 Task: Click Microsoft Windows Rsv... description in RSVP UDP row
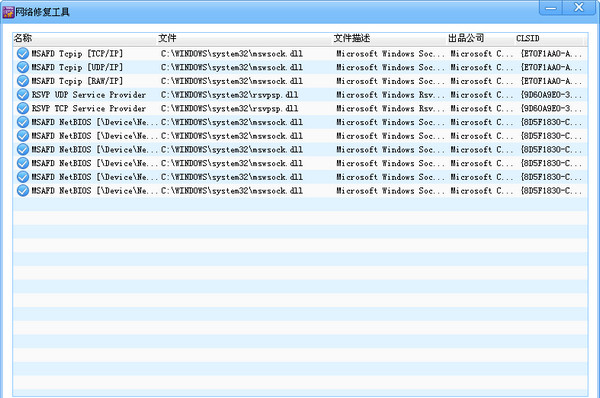click(x=390, y=95)
